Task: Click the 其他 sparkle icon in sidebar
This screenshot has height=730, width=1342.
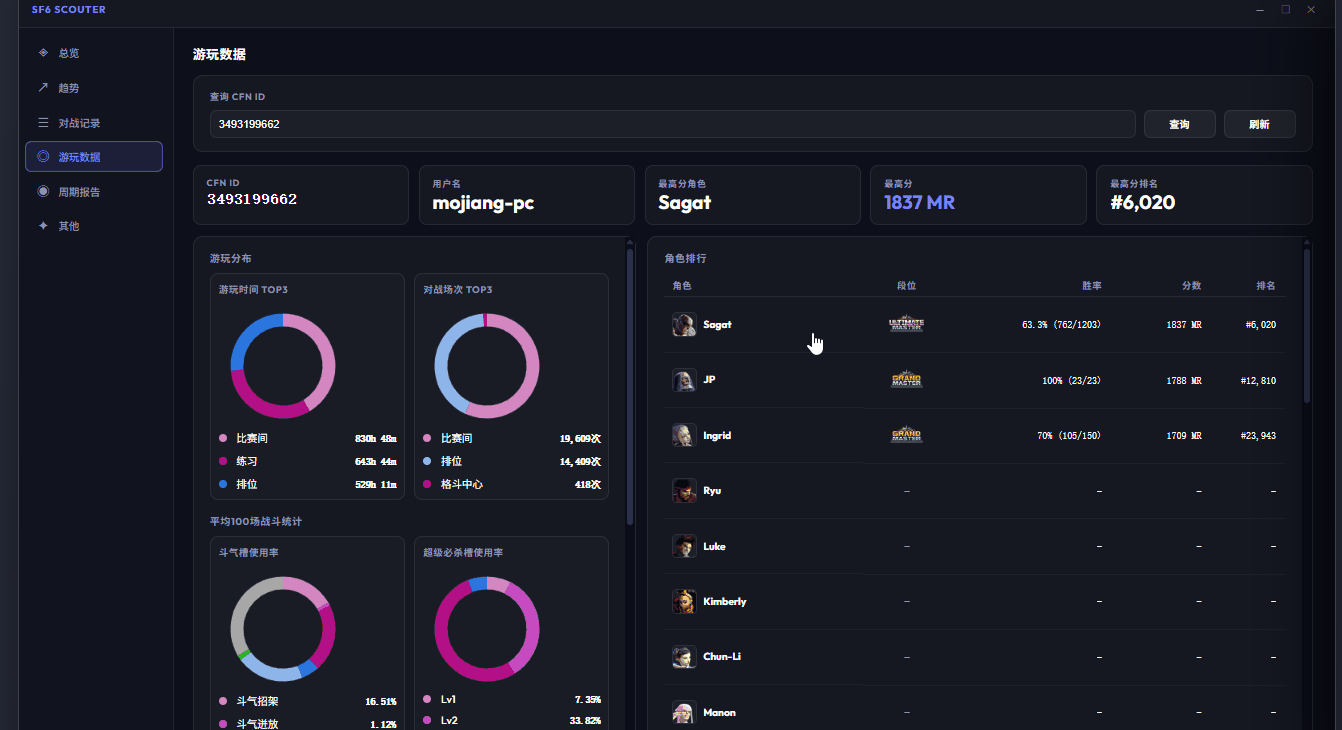Action: coord(43,226)
